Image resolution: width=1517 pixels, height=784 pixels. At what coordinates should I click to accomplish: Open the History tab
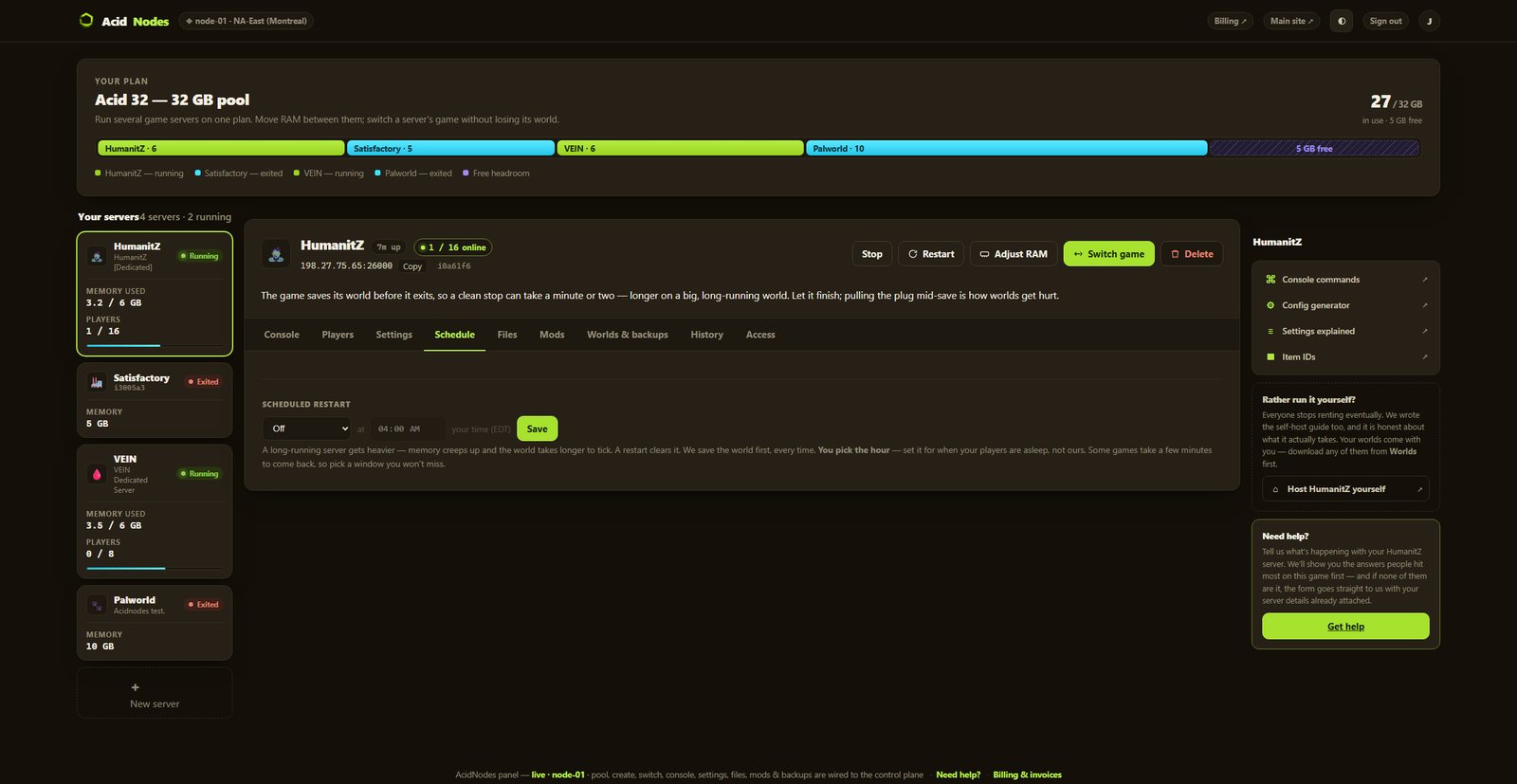point(706,335)
